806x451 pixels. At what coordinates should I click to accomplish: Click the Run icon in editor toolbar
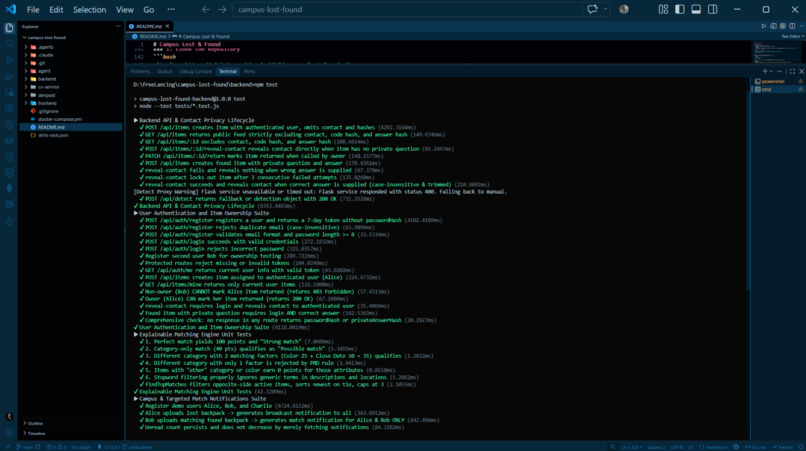763,26
